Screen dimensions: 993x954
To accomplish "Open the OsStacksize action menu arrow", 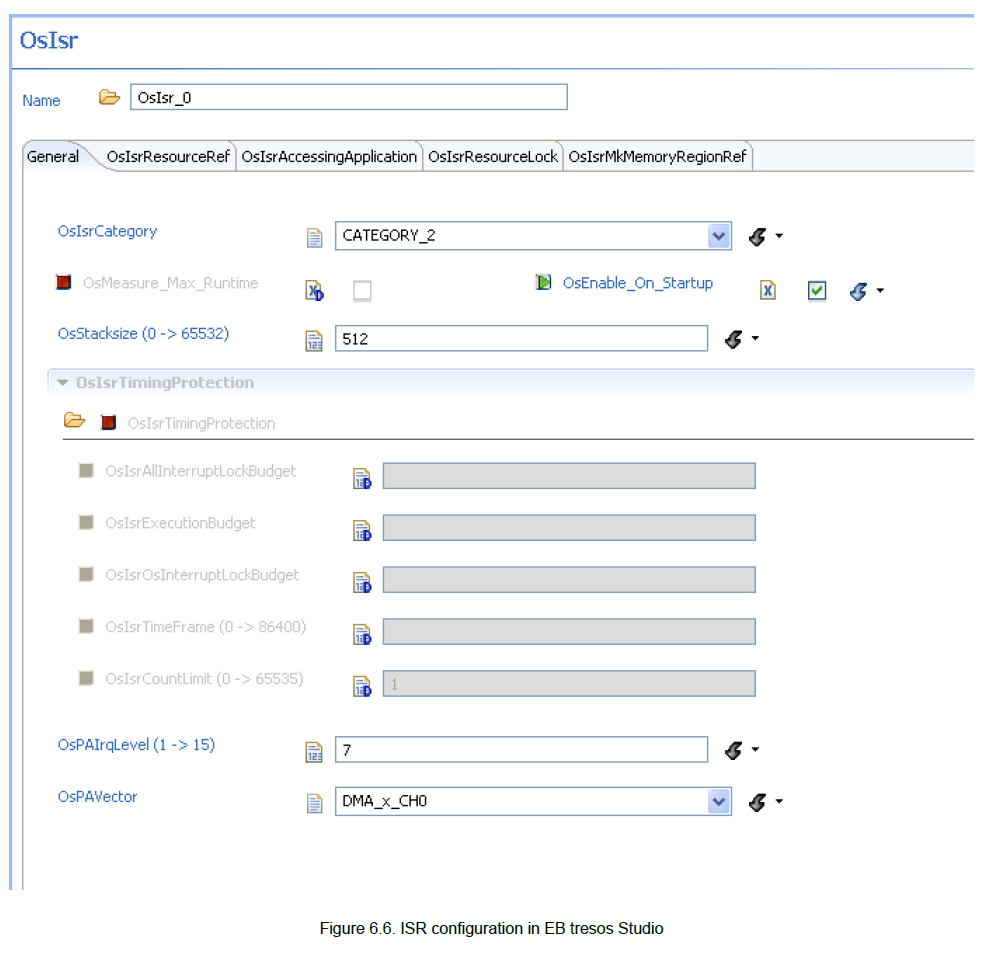I will (756, 338).
